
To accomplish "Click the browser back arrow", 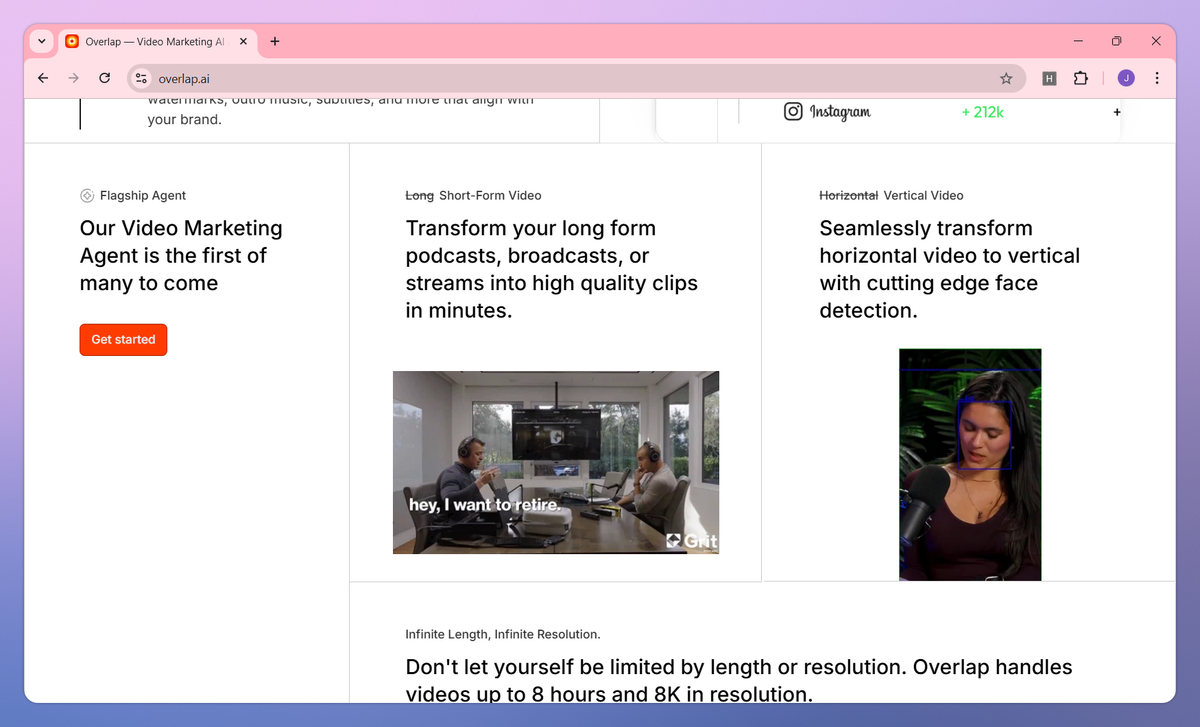I will (42, 78).
